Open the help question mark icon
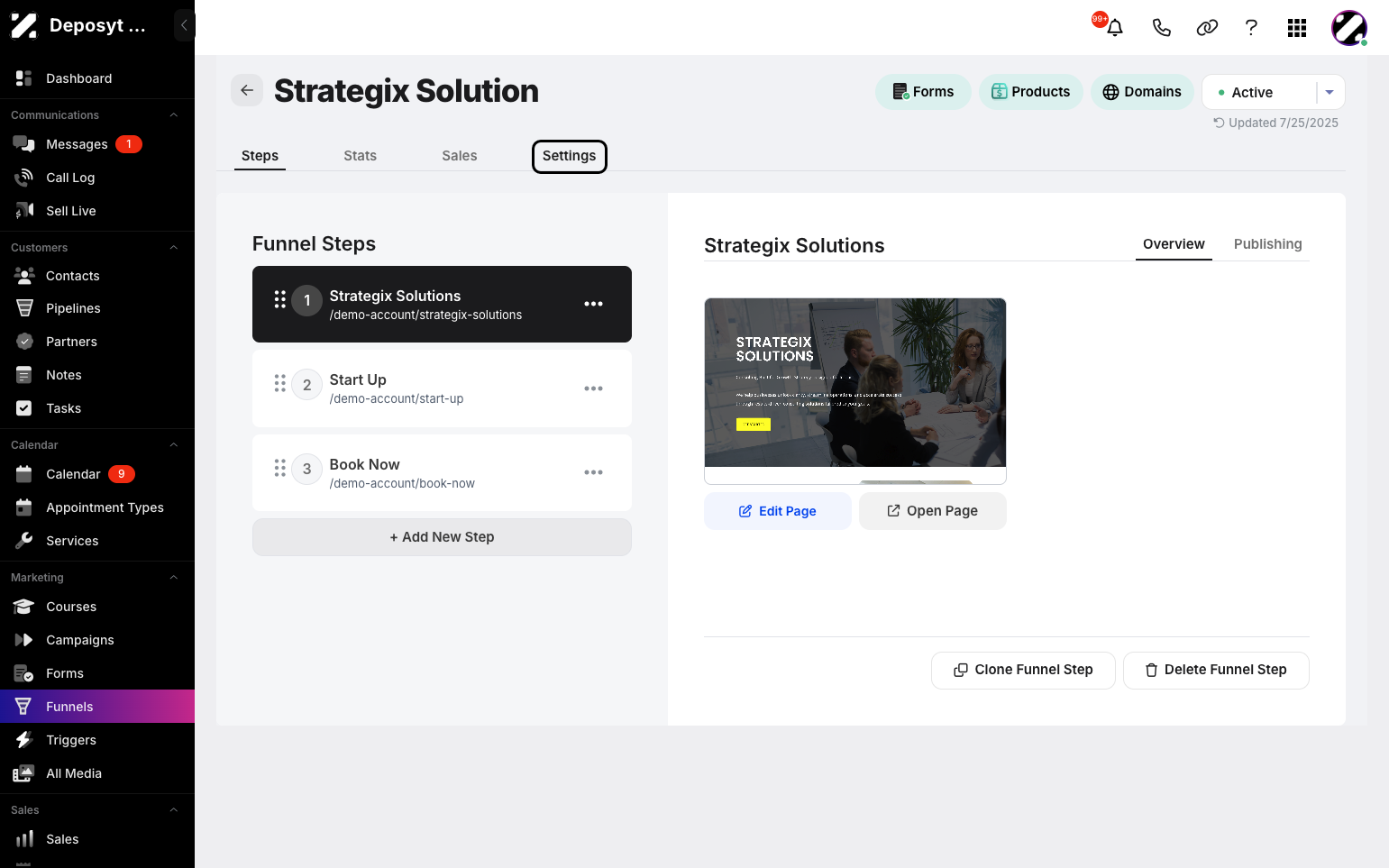The height and width of the screenshot is (868, 1389). click(x=1251, y=28)
